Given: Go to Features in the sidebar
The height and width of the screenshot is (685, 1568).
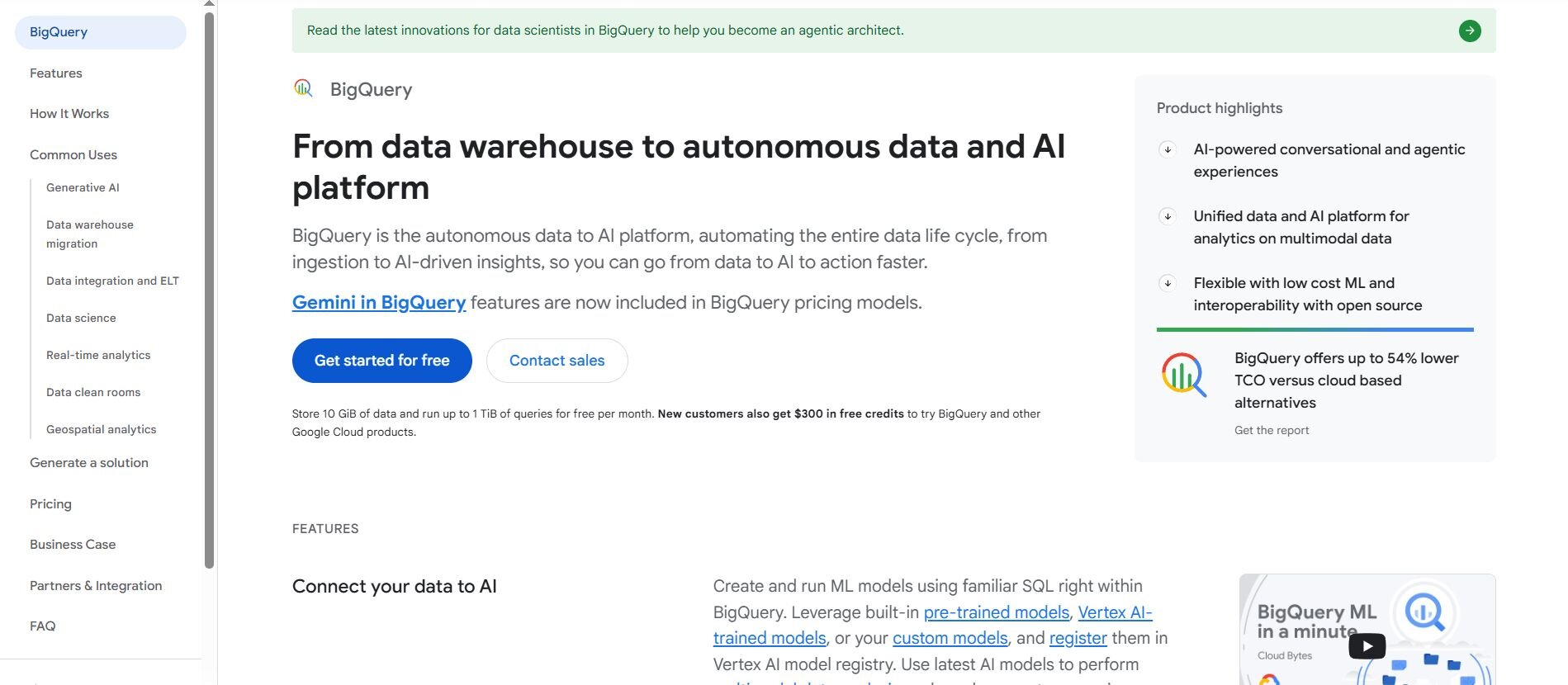Looking at the screenshot, I should click(x=56, y=73).
